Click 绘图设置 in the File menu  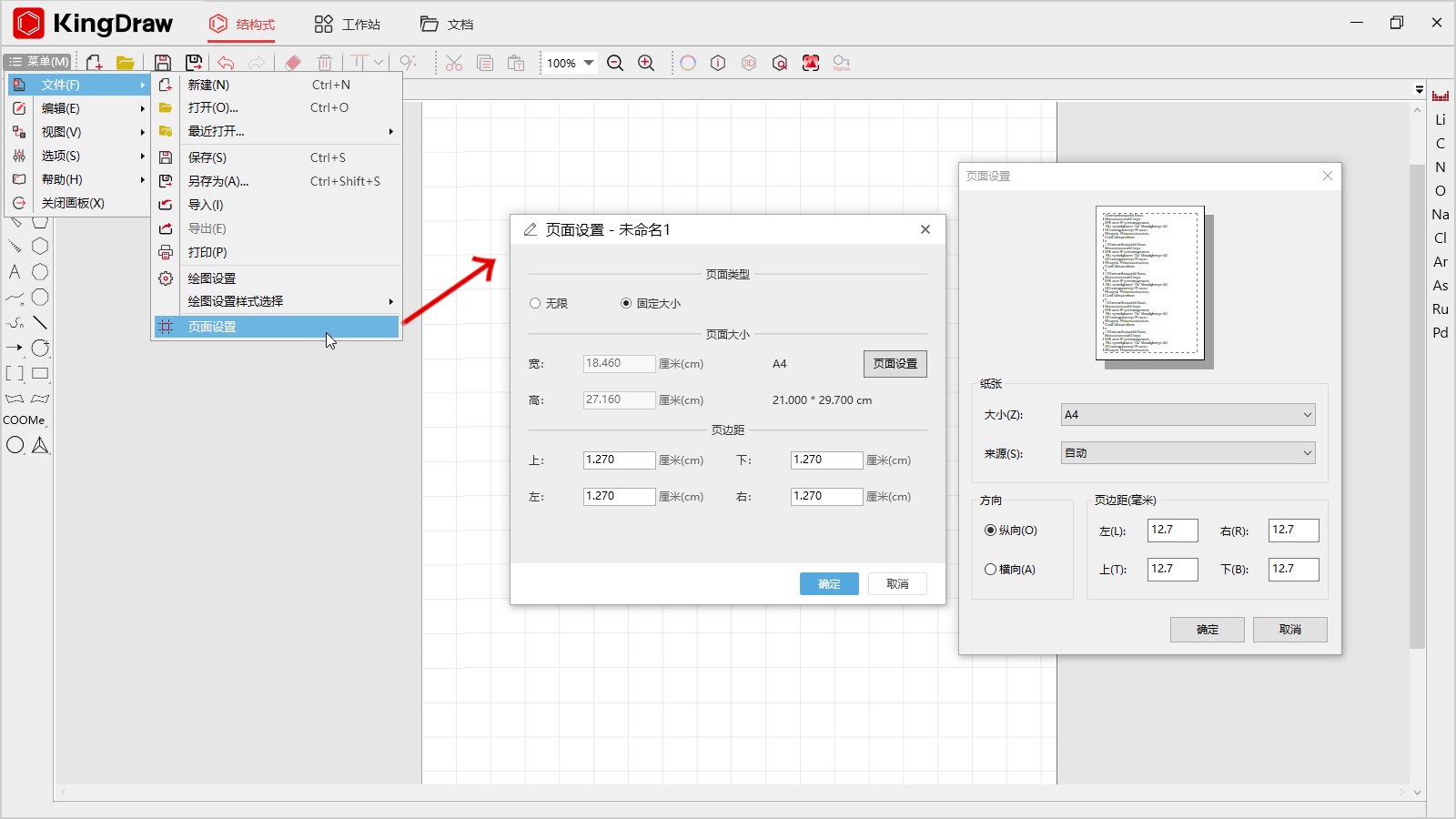[212, 278]
